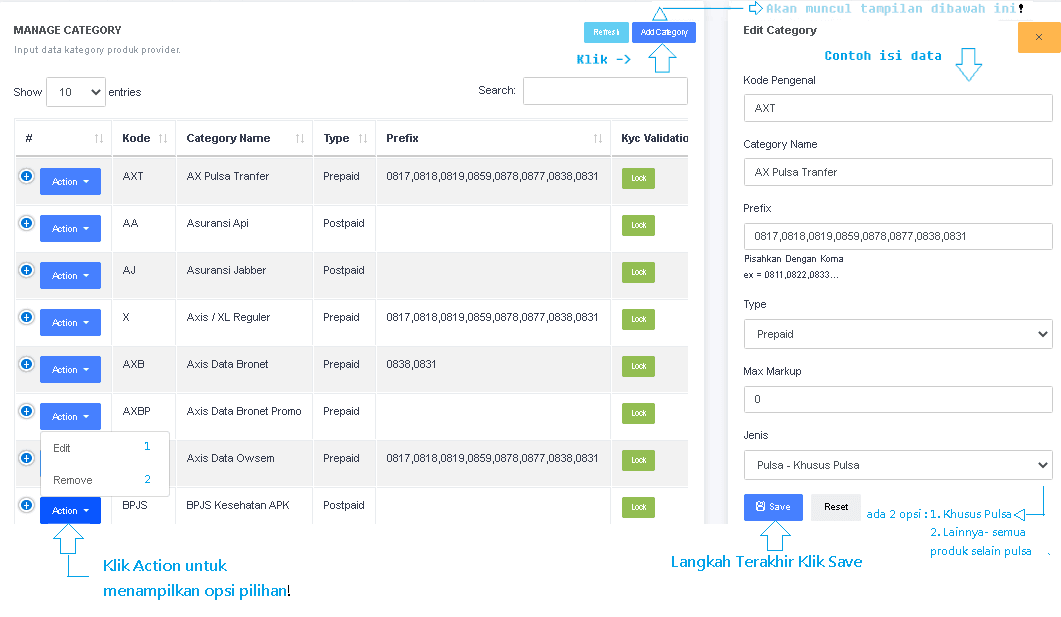Open the Show entries count dropdown
The height and width of the screenshot is (617, 1061).
point(75,92)
